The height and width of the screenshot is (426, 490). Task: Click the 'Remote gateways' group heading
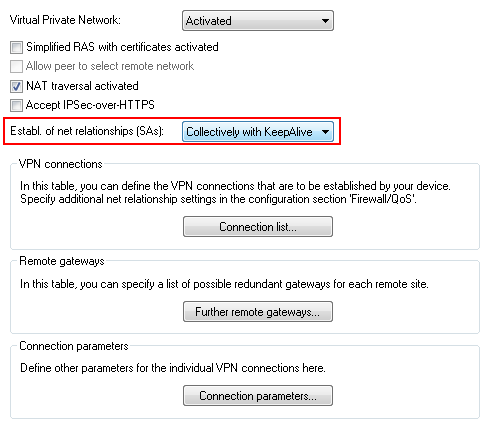click(x=62, y=261)
